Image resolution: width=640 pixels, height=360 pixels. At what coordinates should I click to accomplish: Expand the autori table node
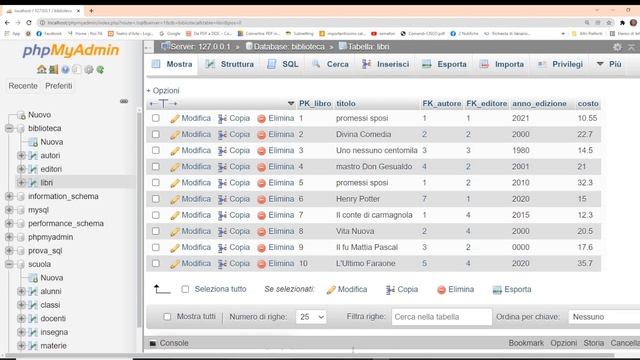coord(21,156)
